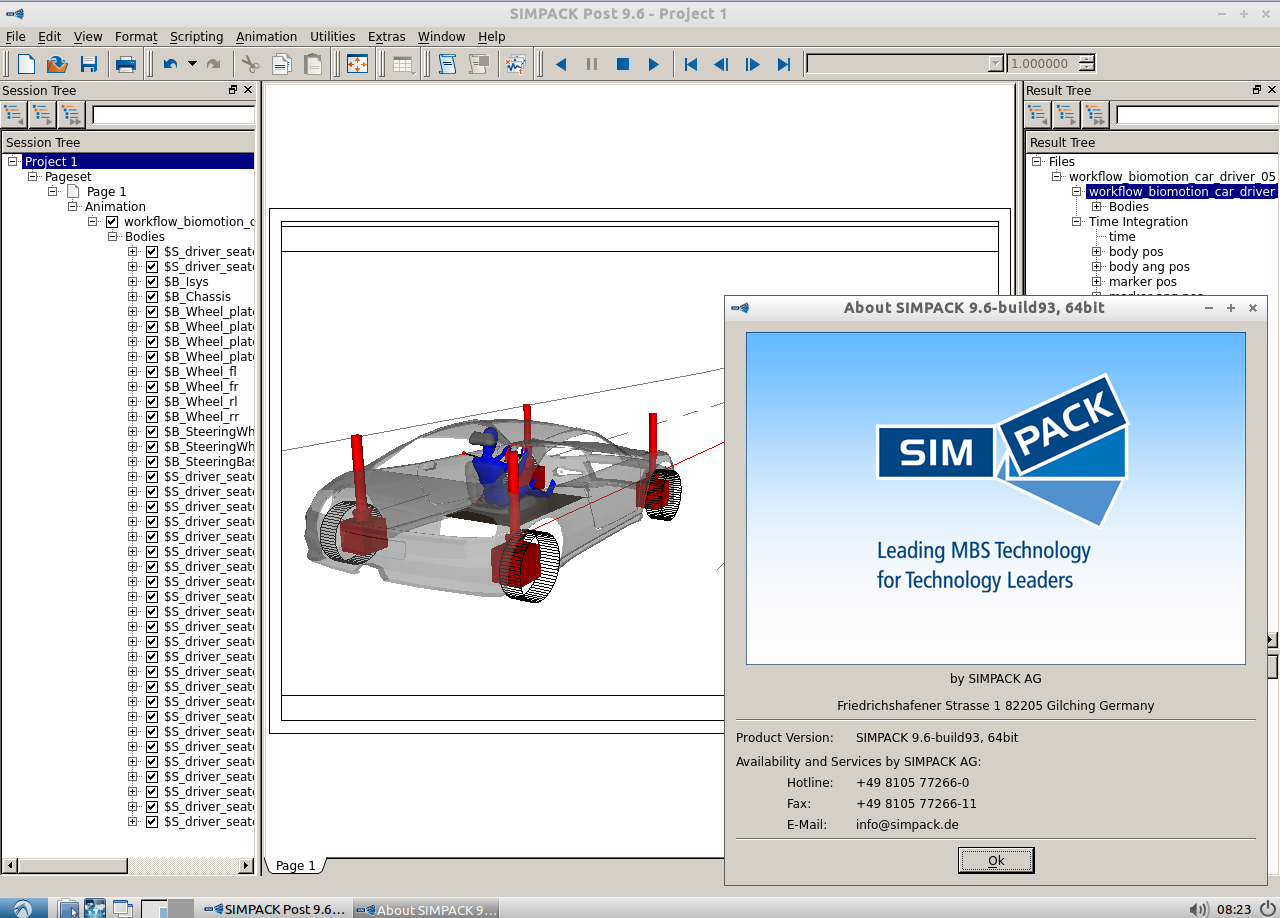Undo the last action with the toolbar arrow

tap(170, 64)
